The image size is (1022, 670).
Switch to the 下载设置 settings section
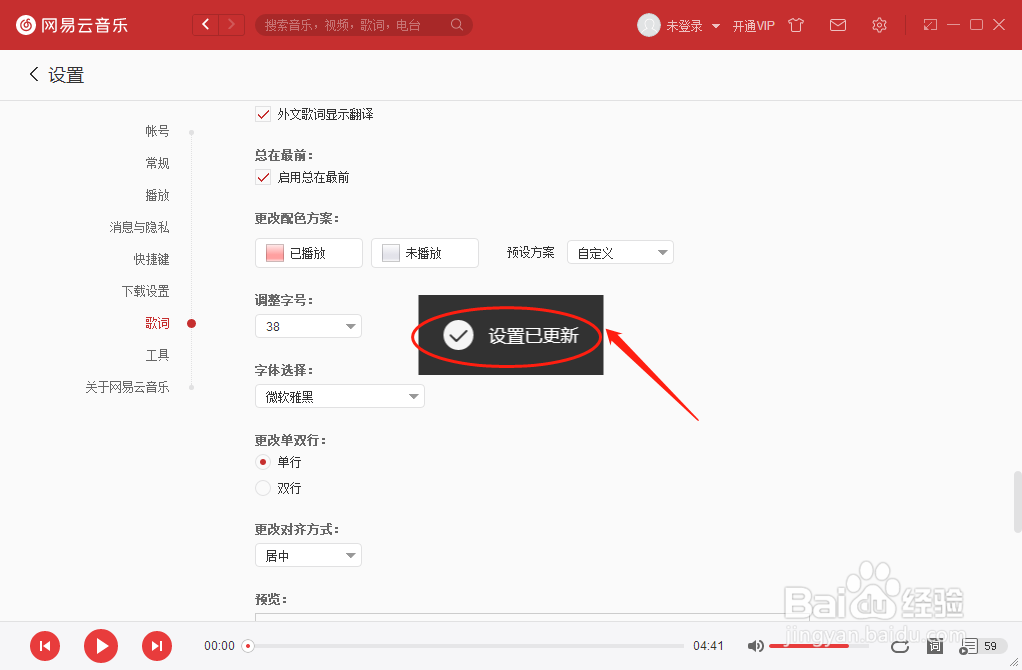coord(145,290)
